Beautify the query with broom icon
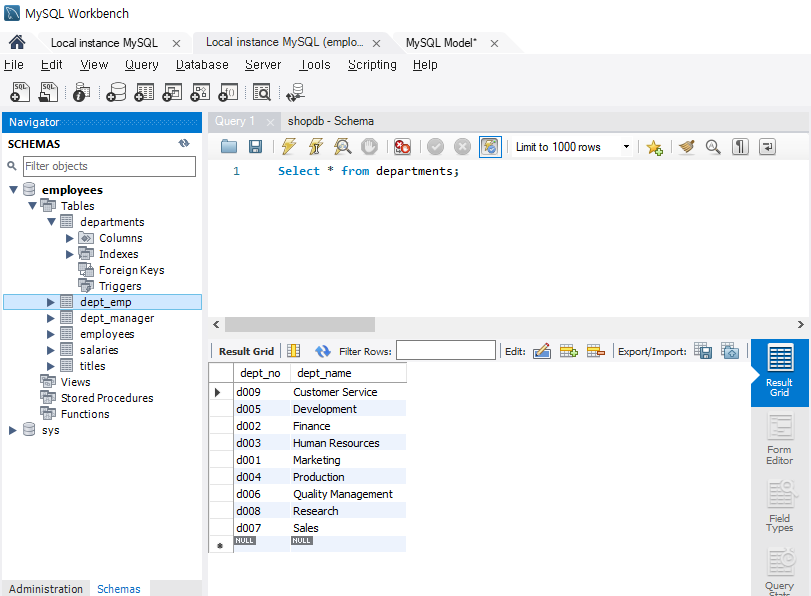The width and height of the screenshot is (811, 596). [x=686, y=147]
